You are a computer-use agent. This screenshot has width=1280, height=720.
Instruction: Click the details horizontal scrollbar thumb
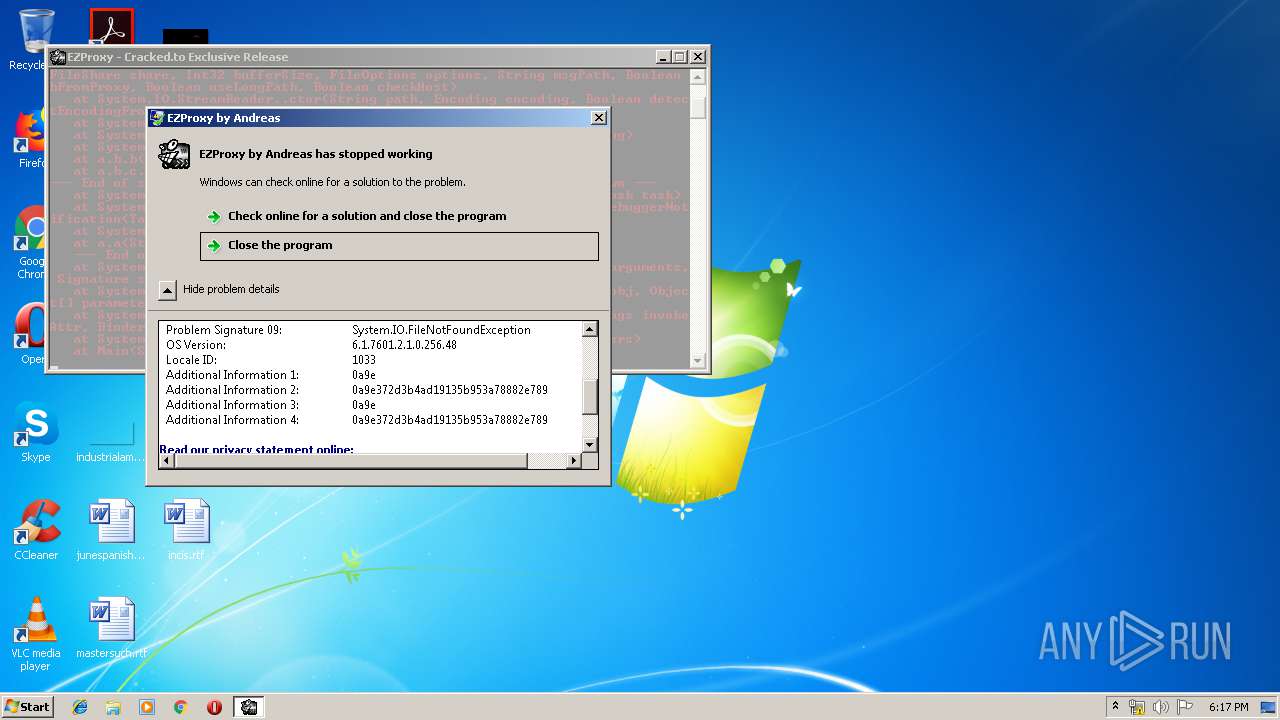coord(350,460)
